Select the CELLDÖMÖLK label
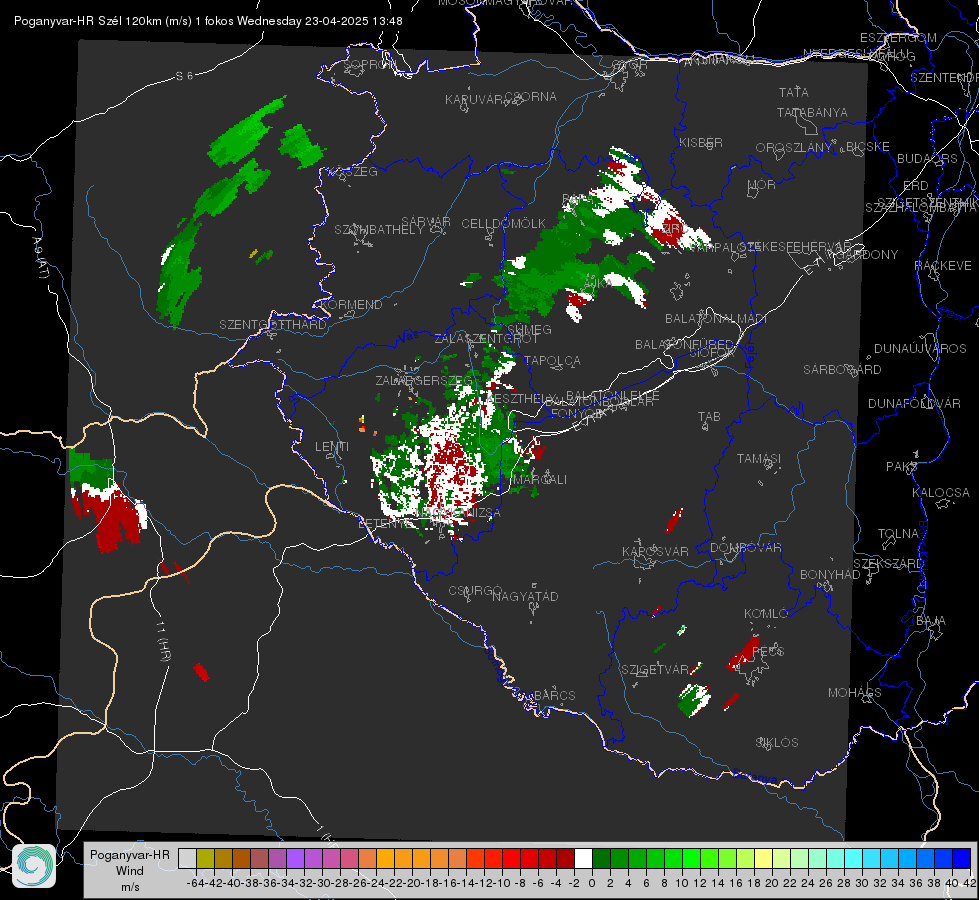This screenshot has width=979, height=900. pos(503,224)
